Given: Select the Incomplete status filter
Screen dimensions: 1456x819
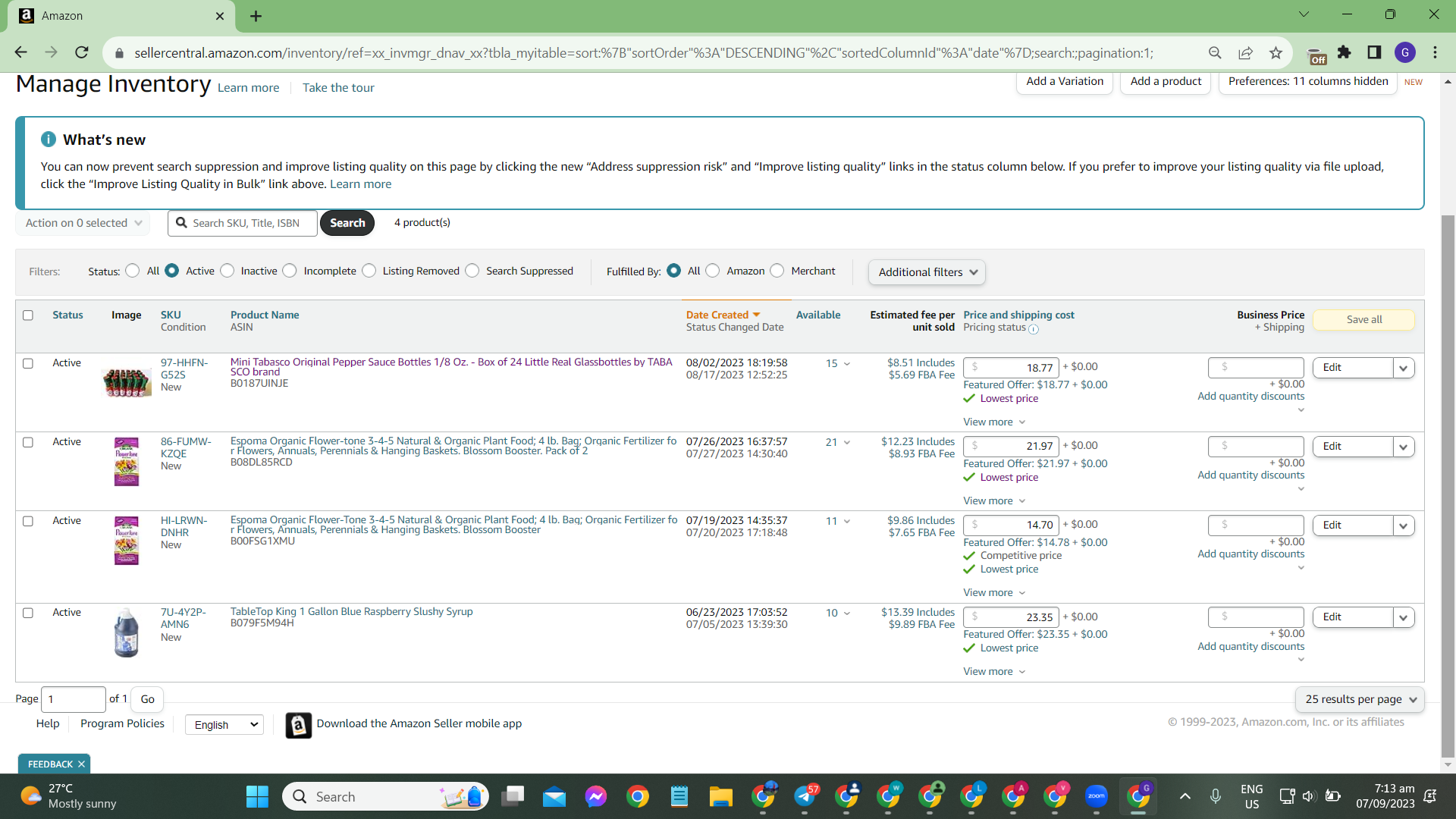Looking at the screenshot, I should click(x=290, y=271).
